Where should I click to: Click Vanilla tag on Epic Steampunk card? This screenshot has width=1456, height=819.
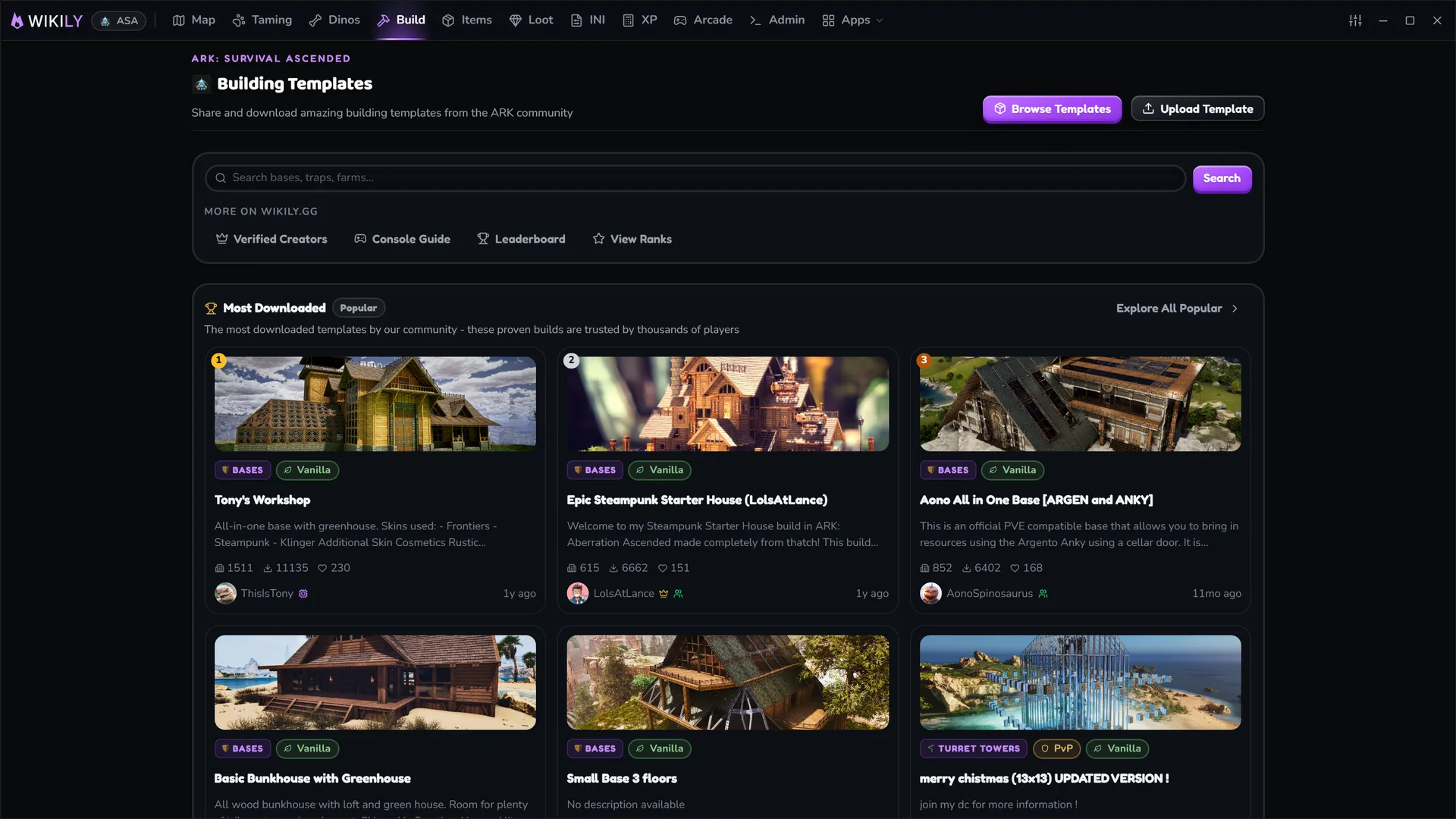coord(659,470)
